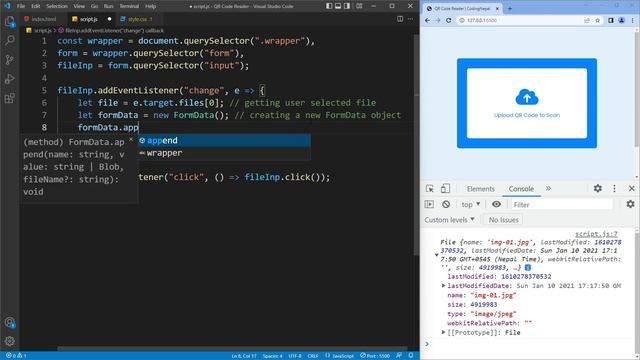The height and width of the screenshot is (360, 640).
Task: Click the browser forward arrow
Action: 438,20
